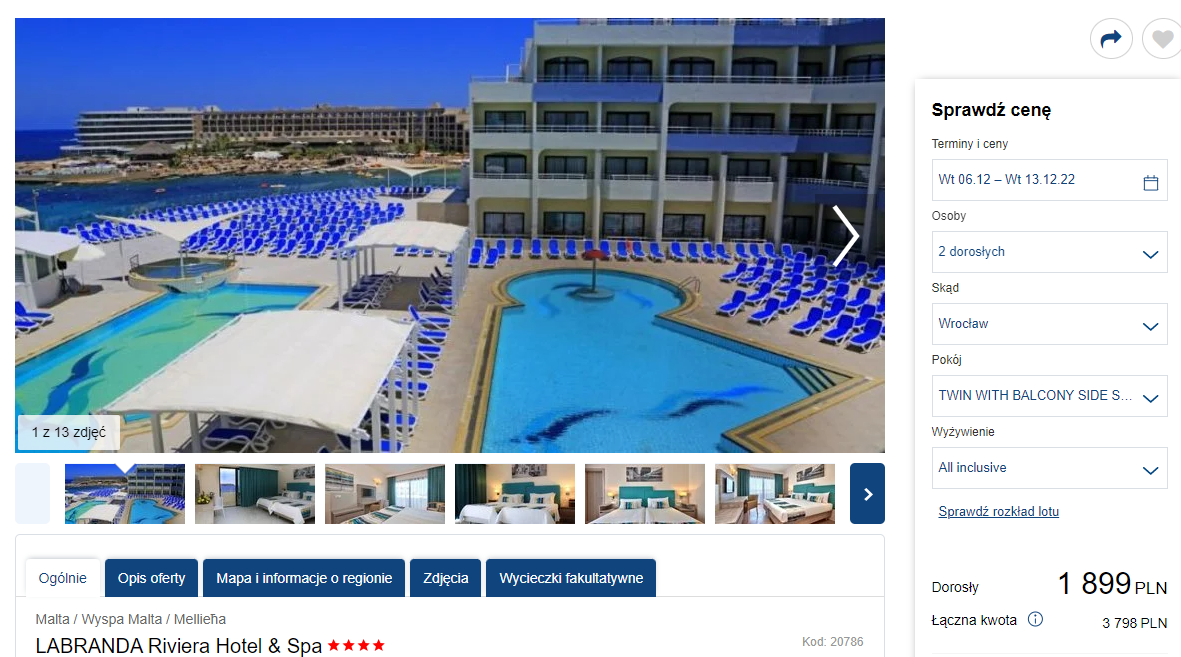Screen dimensions: 1181x657
Task: Select the second room photo thumbnail
Action: coord(385,494)
